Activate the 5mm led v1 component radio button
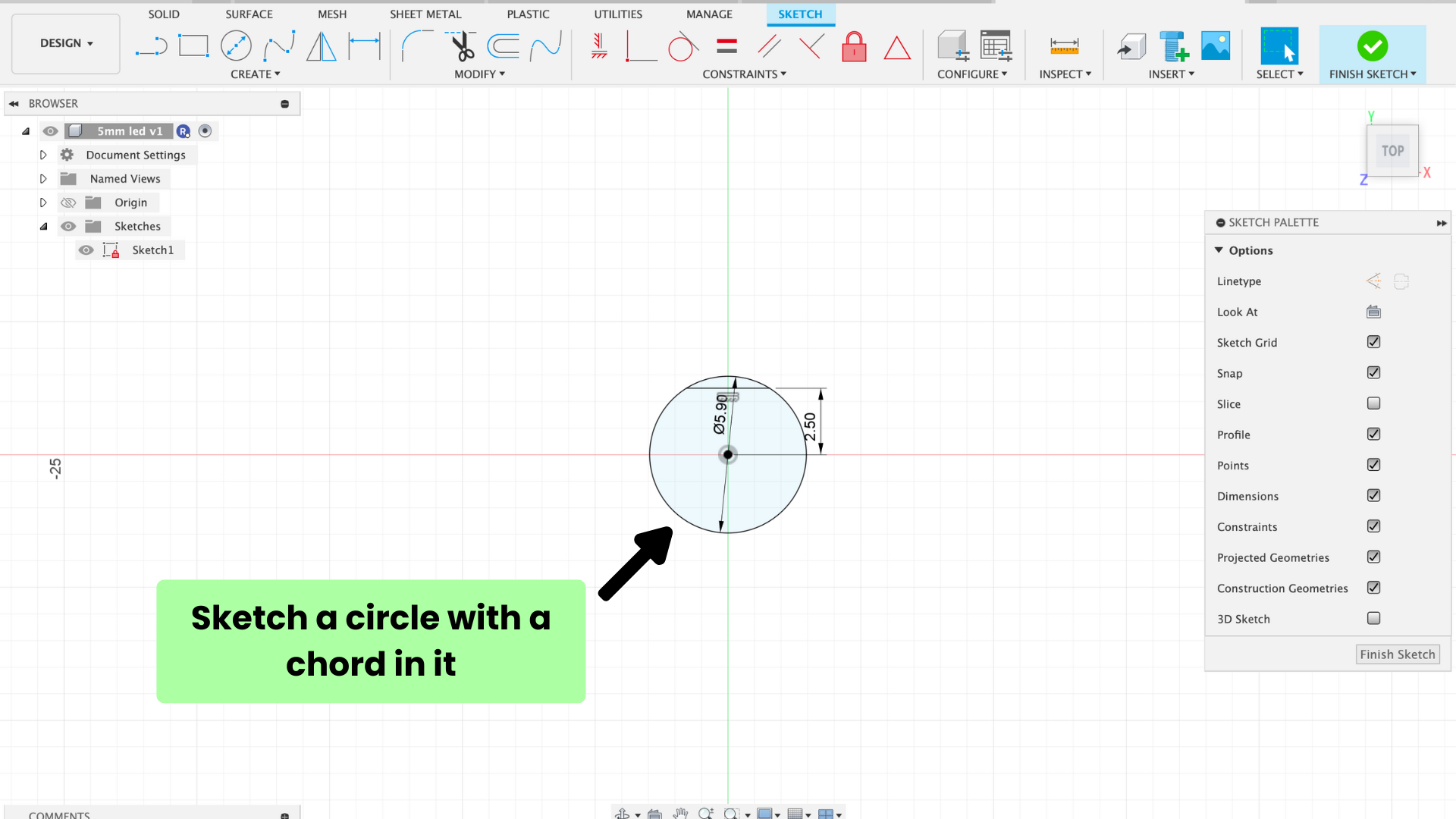The image size is (1456, 819). point(205,131)
